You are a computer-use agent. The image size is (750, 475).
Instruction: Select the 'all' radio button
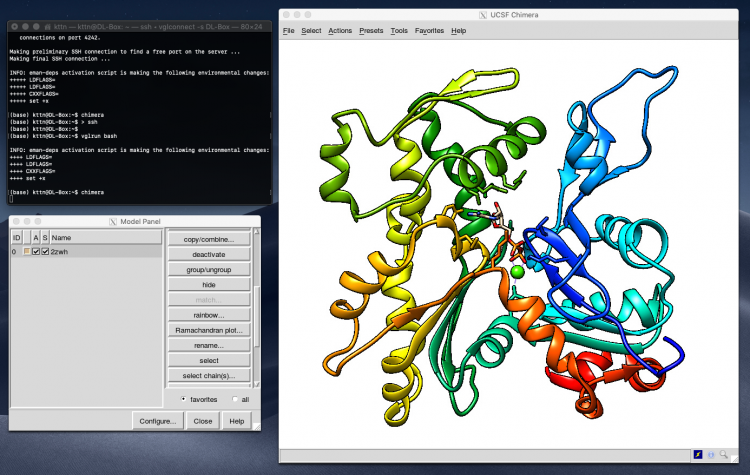pos(235,398)
